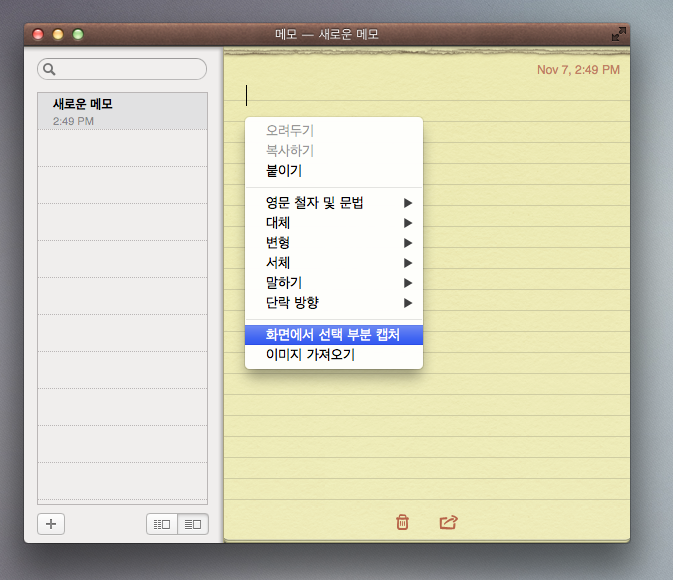Select 새로운 메모 note in list

click(122, 111)
